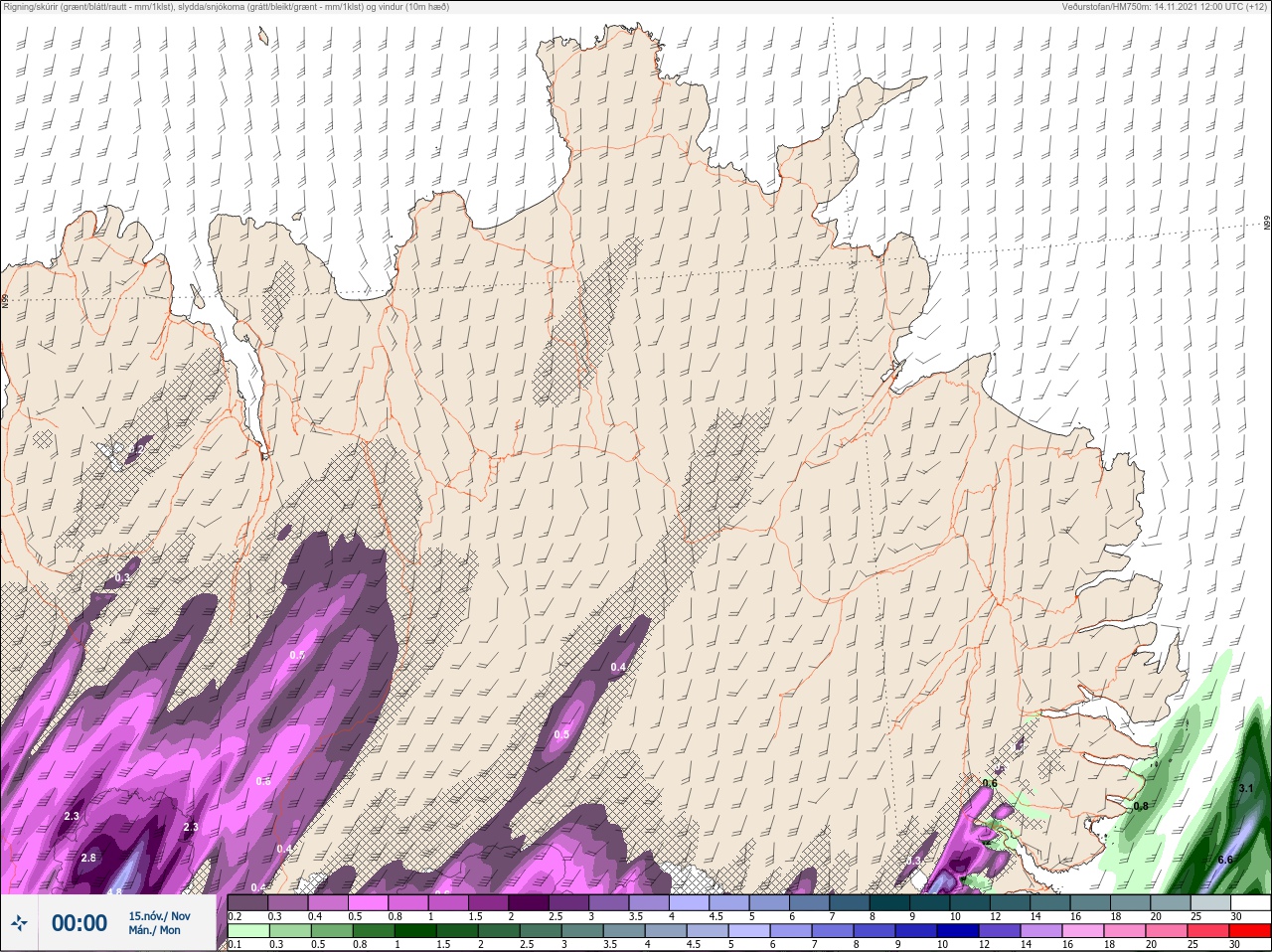Select lavender snow swatch between 4 and 4.5

point(689,902)
